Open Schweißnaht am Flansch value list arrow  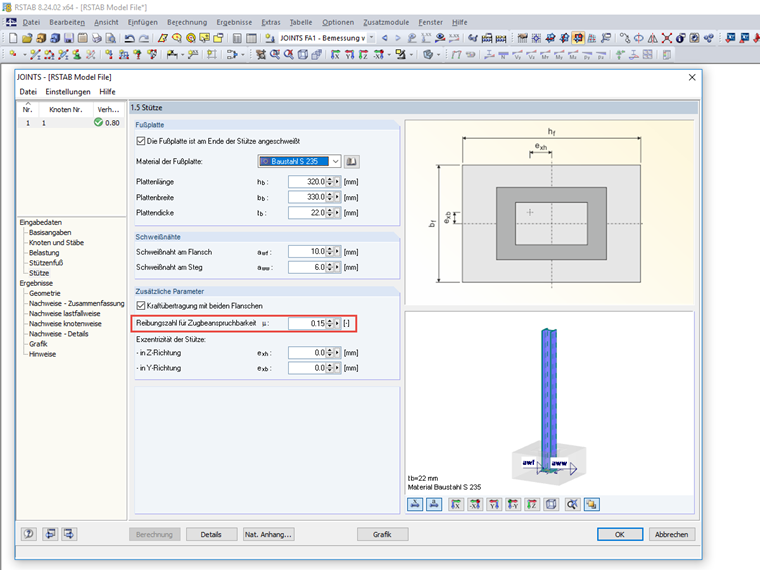click(x=337, y=252)
